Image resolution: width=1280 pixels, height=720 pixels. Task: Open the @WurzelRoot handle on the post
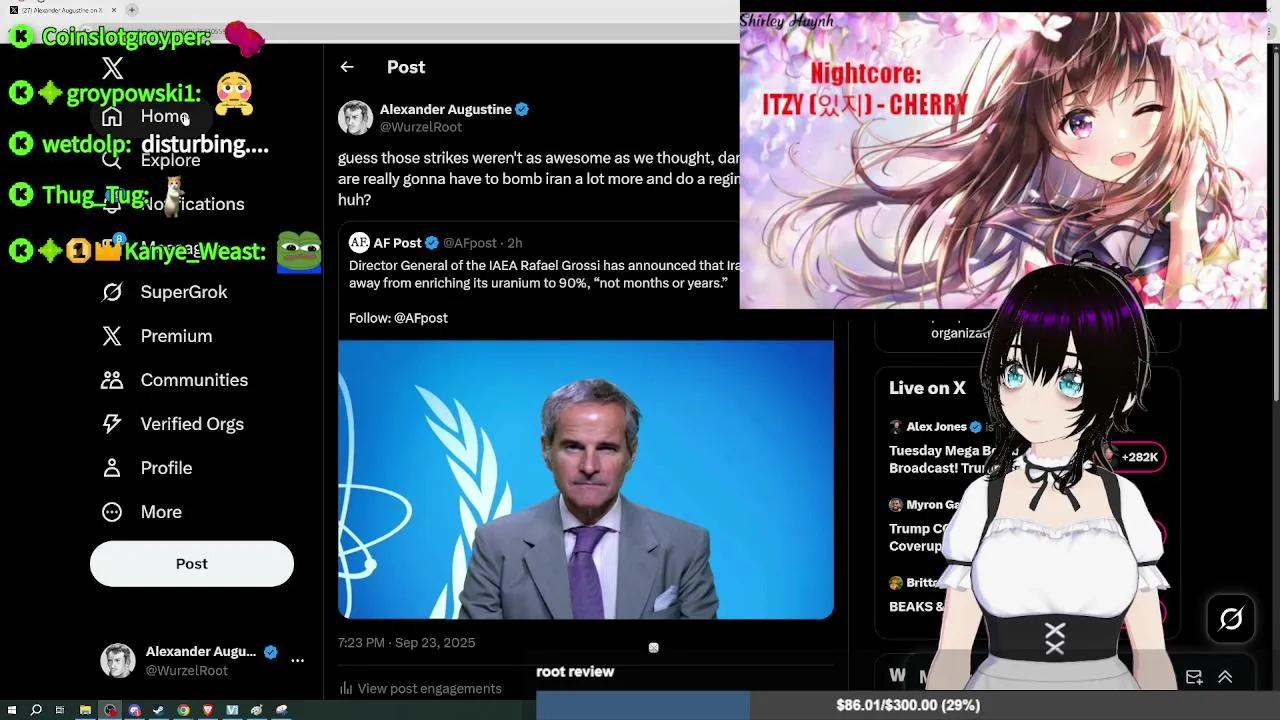(x=421, y=127)
